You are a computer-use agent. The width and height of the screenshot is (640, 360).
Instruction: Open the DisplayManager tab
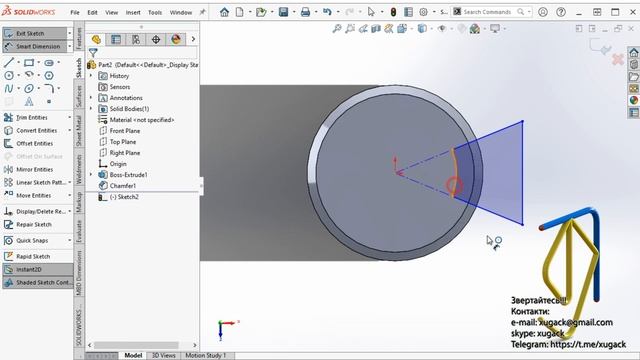tap(176, 40)
